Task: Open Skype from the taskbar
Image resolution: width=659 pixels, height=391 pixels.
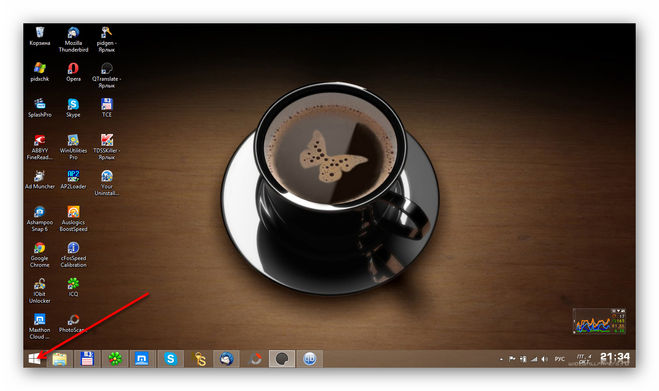Action: 170,359
